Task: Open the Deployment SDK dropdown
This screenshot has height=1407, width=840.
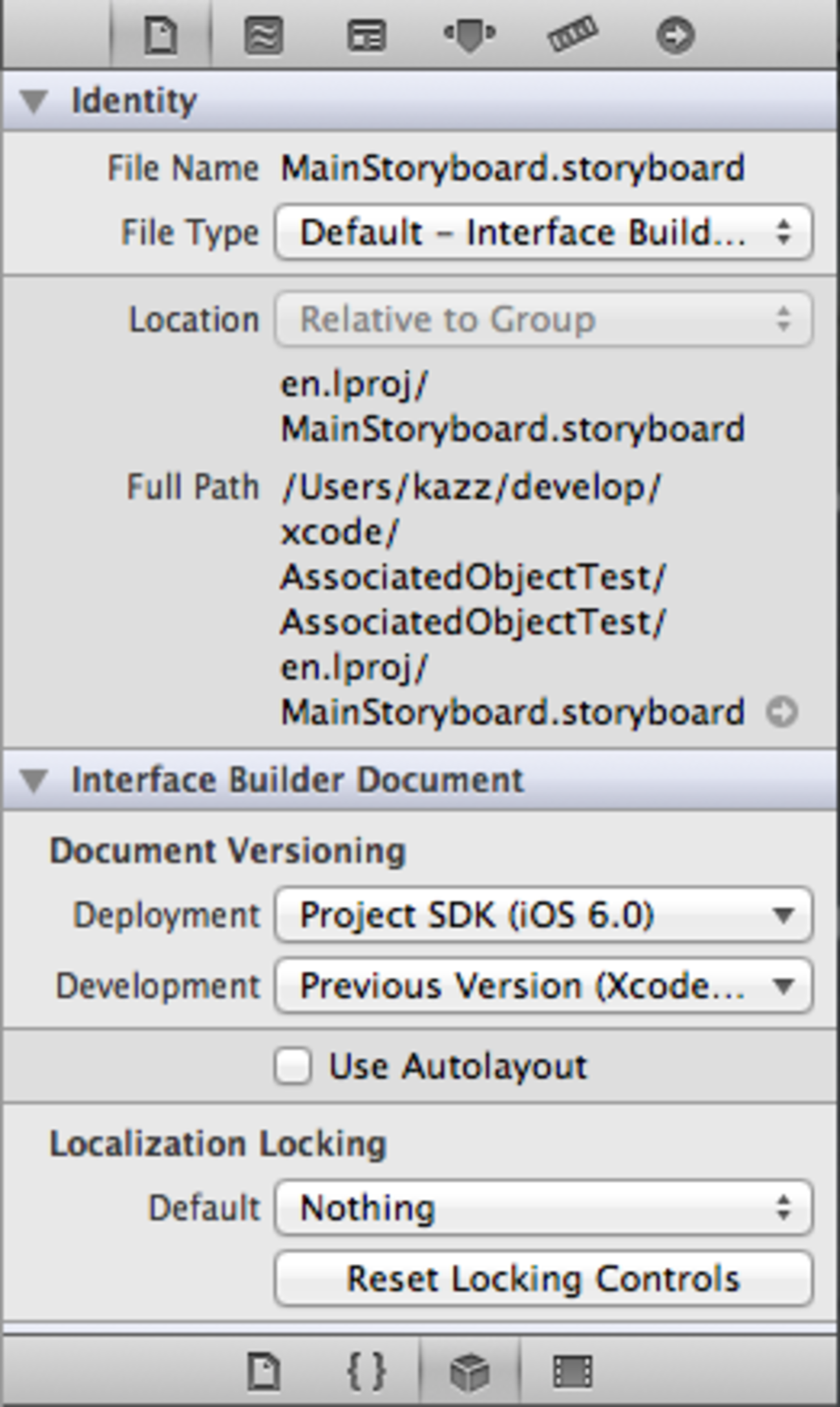Action: point(543,915)
